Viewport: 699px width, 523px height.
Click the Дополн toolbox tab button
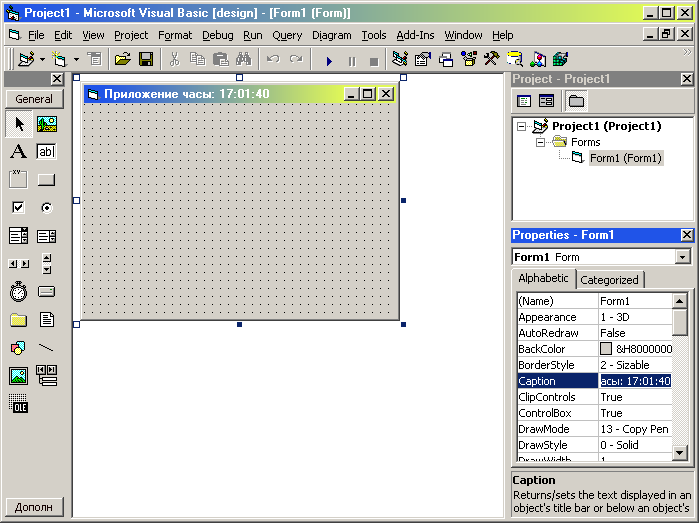34,507
